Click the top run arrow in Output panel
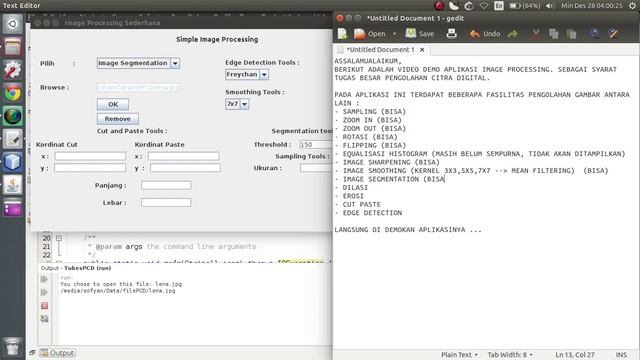640x360 pixels. [44, 279]
